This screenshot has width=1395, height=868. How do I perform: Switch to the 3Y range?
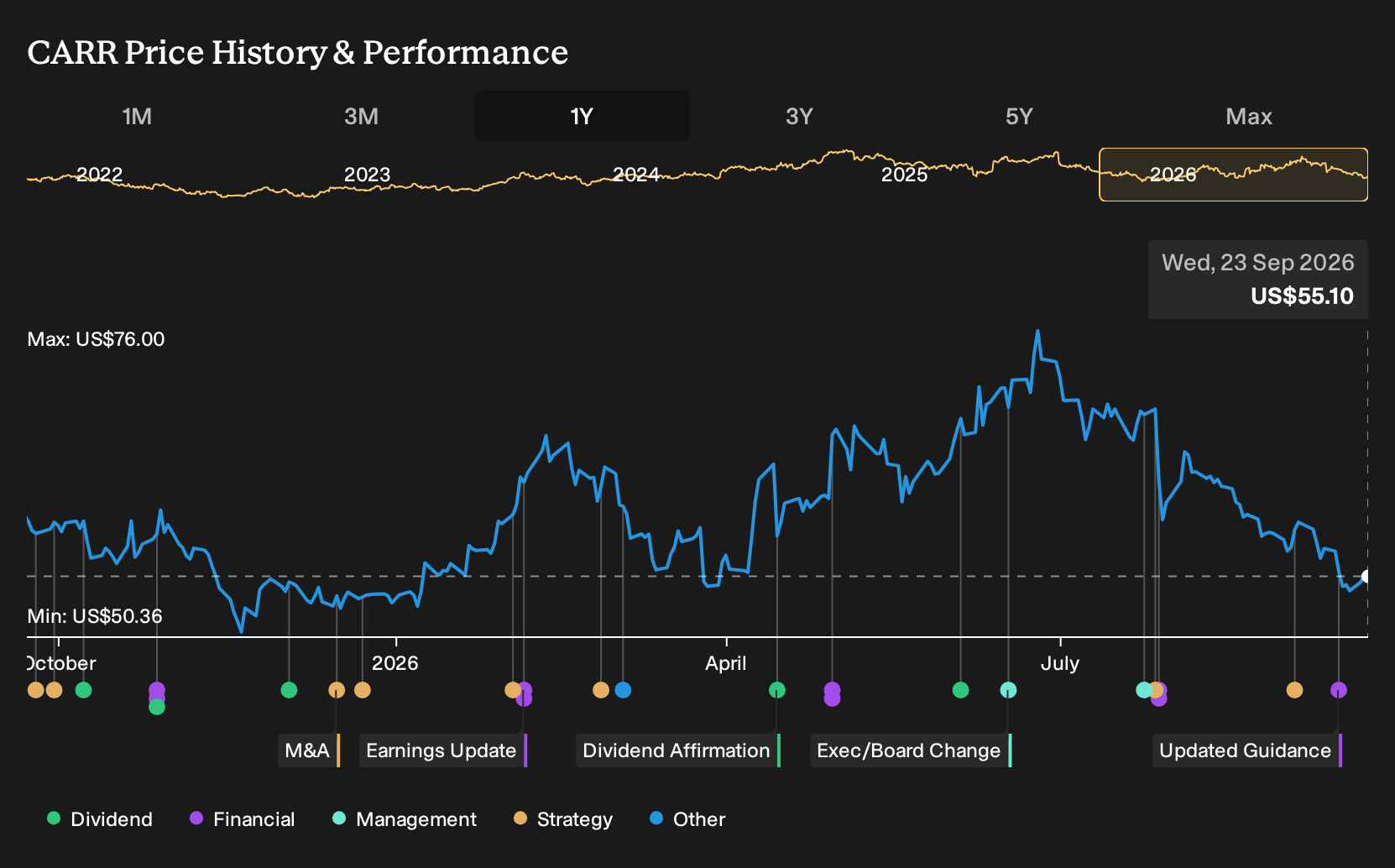point(799,116)
